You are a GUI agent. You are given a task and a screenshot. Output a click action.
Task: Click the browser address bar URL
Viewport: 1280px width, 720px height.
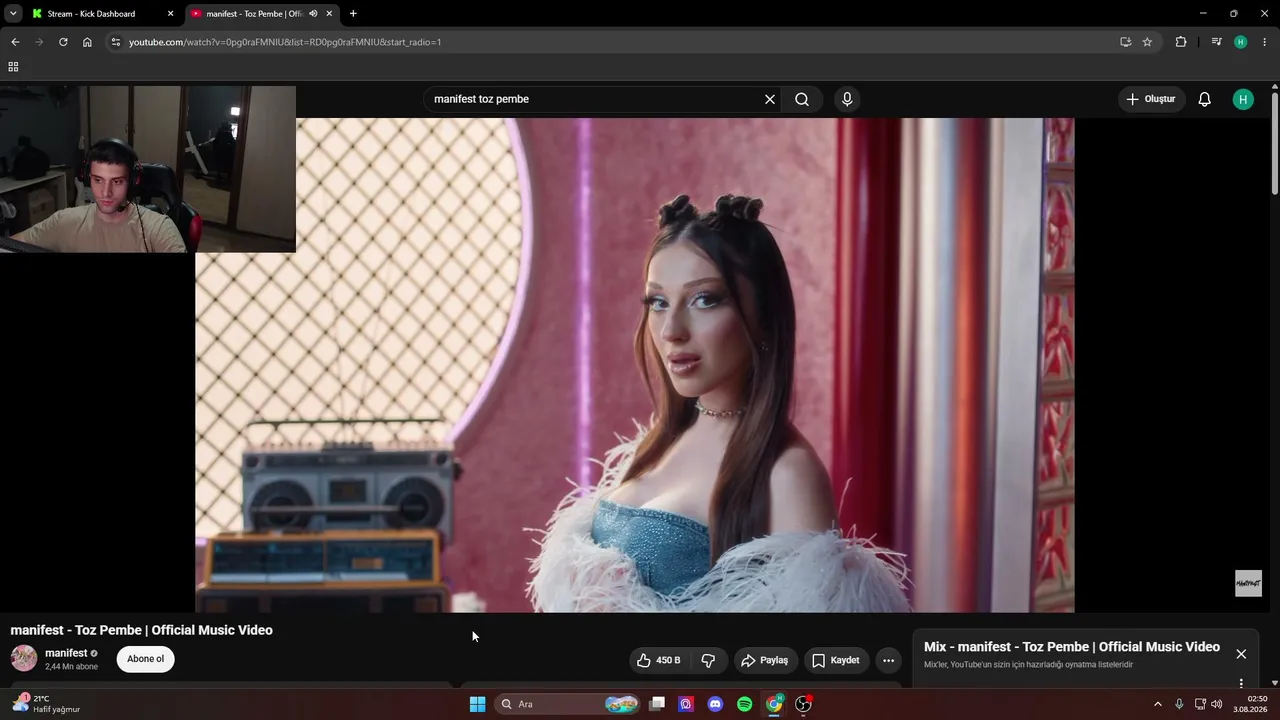point(285,42)
